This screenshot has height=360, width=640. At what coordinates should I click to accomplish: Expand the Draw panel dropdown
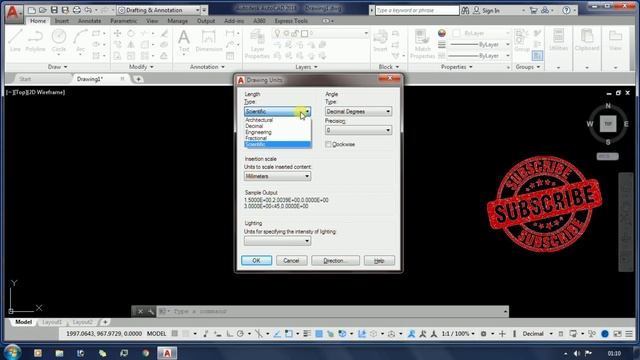pyautogui.click(x=57, y=67)
